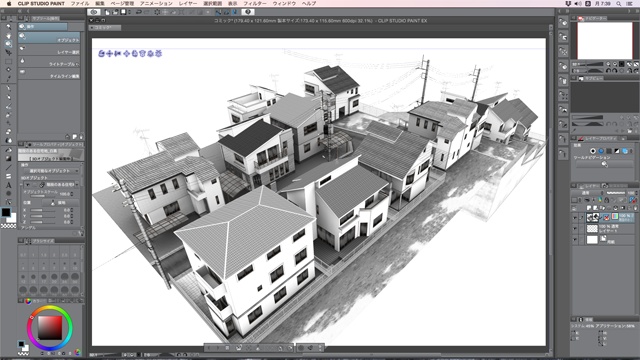
Task: Select the Frame border tool
Action: tap(8, 176)
